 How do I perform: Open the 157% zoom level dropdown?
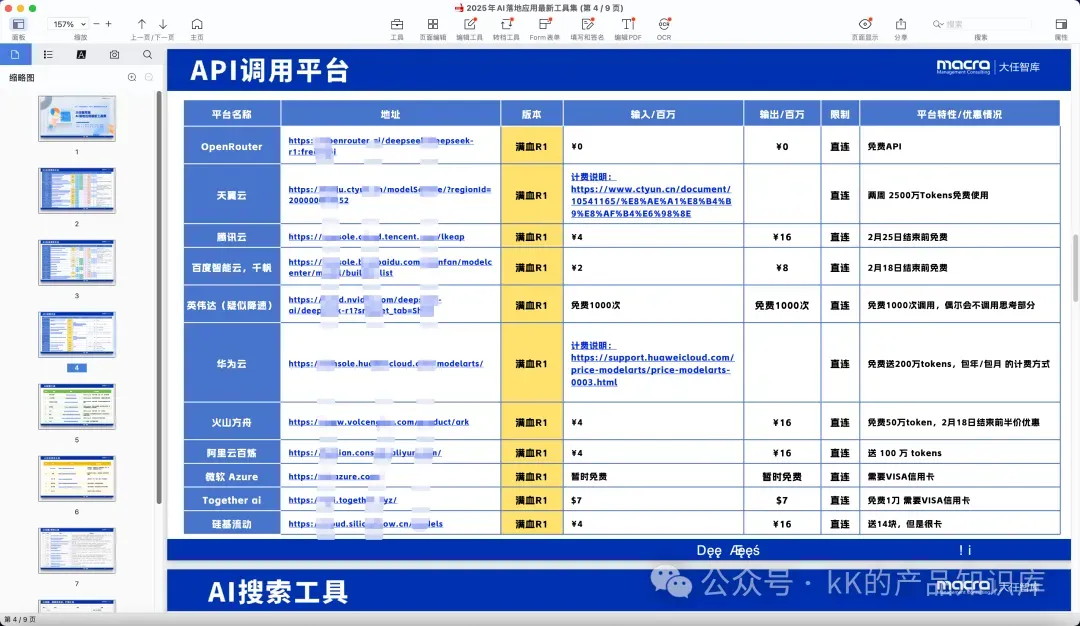[x=68, y=24]
